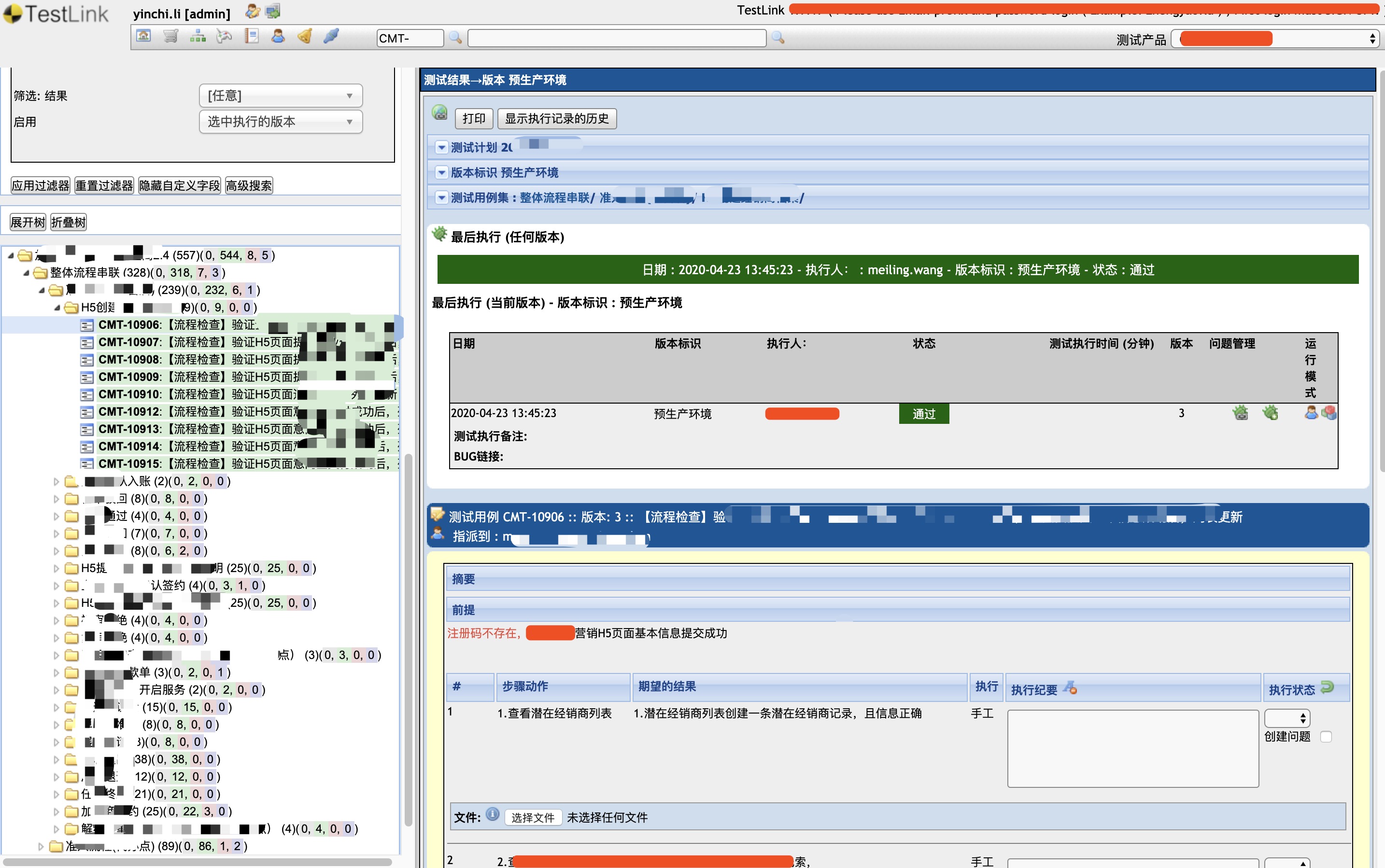The width and height of the screenshot is (1385, 868).
Task: Click the long search text field in toolbar
Action: click(617, 39)
